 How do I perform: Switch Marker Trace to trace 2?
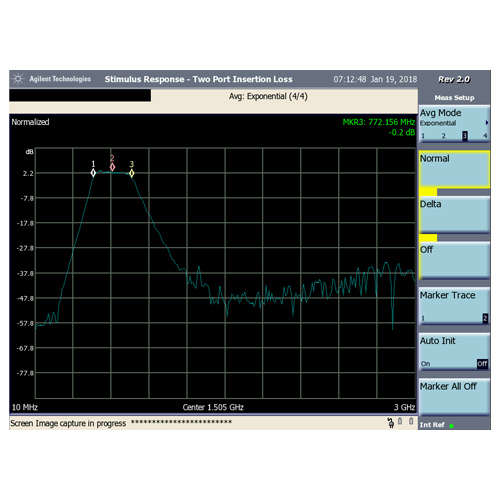pos(485,318)
